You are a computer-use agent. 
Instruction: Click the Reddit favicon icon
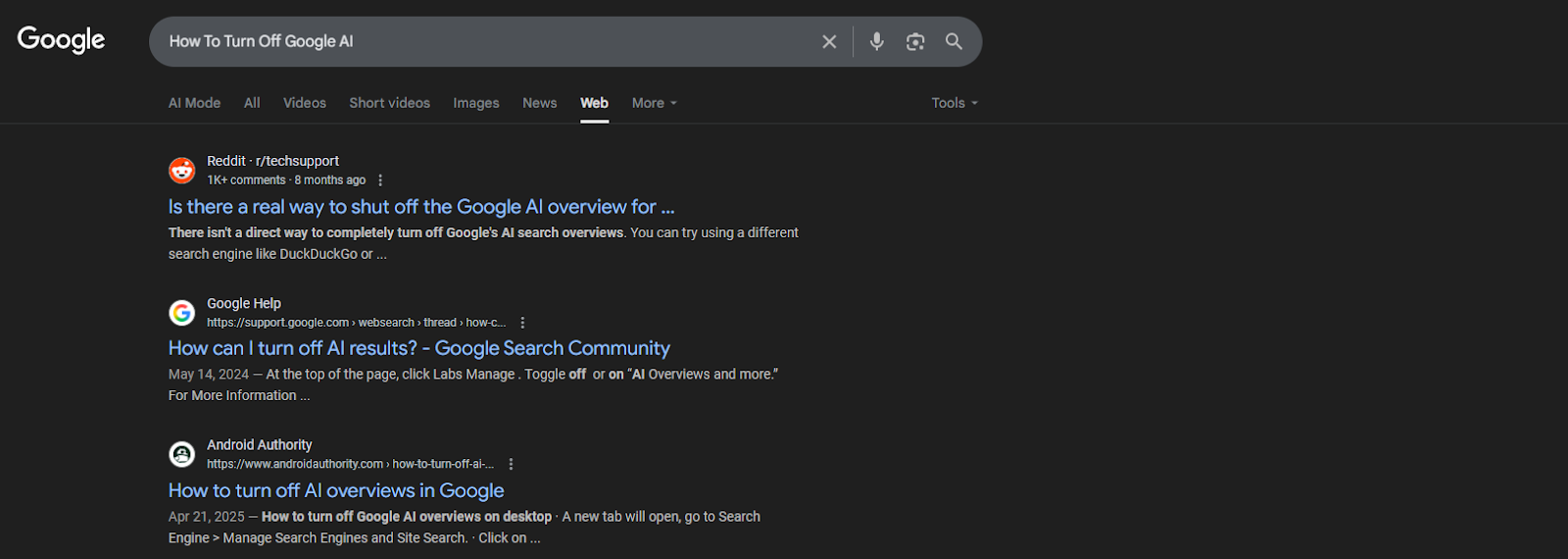tap(182, 171)
